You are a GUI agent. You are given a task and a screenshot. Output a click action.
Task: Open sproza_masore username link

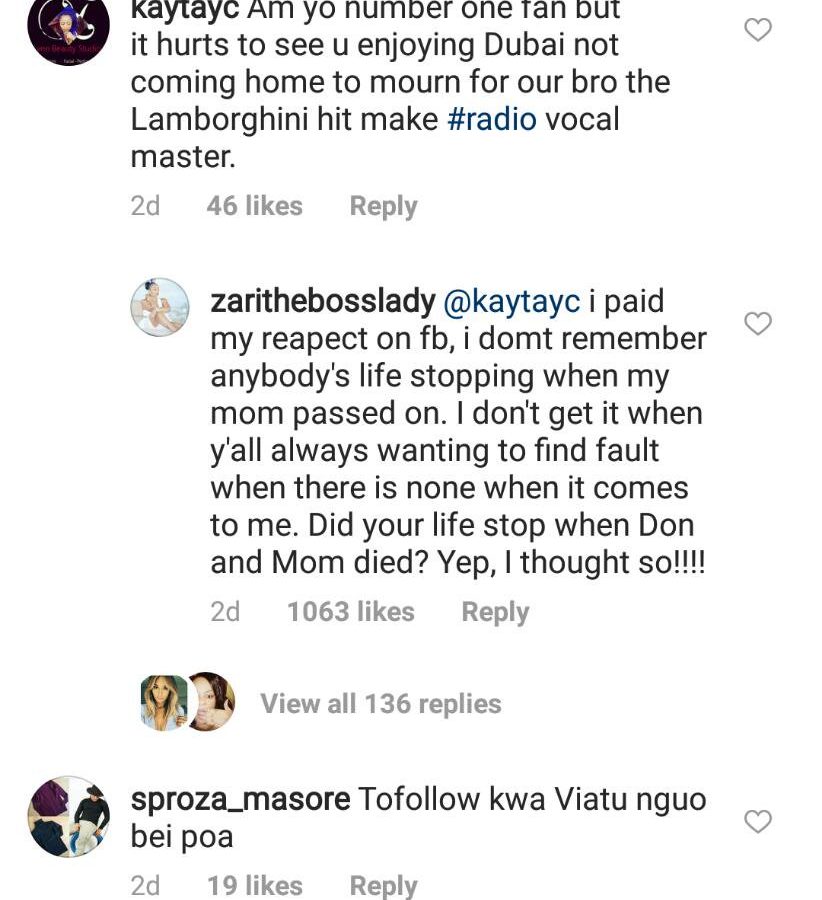click(x=240, y=800)
